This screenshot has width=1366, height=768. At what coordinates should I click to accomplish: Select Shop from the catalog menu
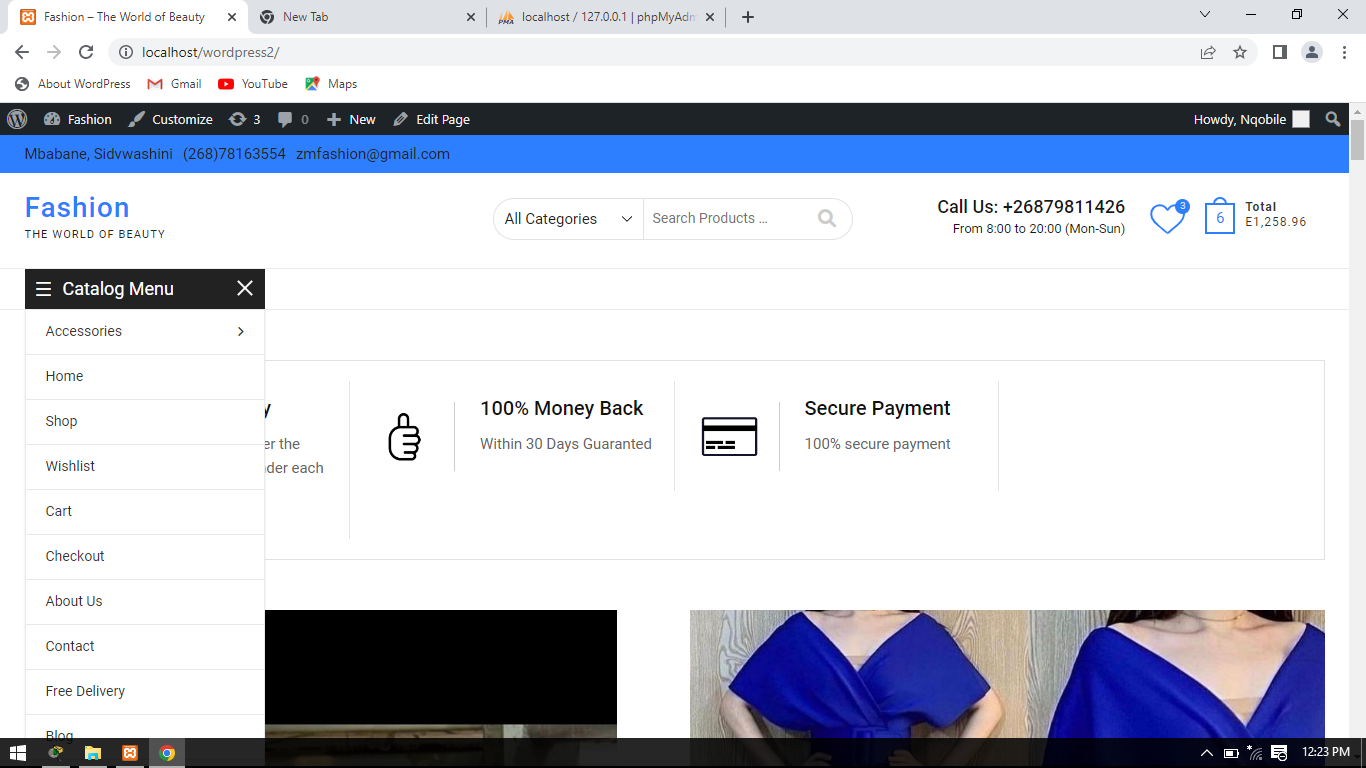point(61,421)
